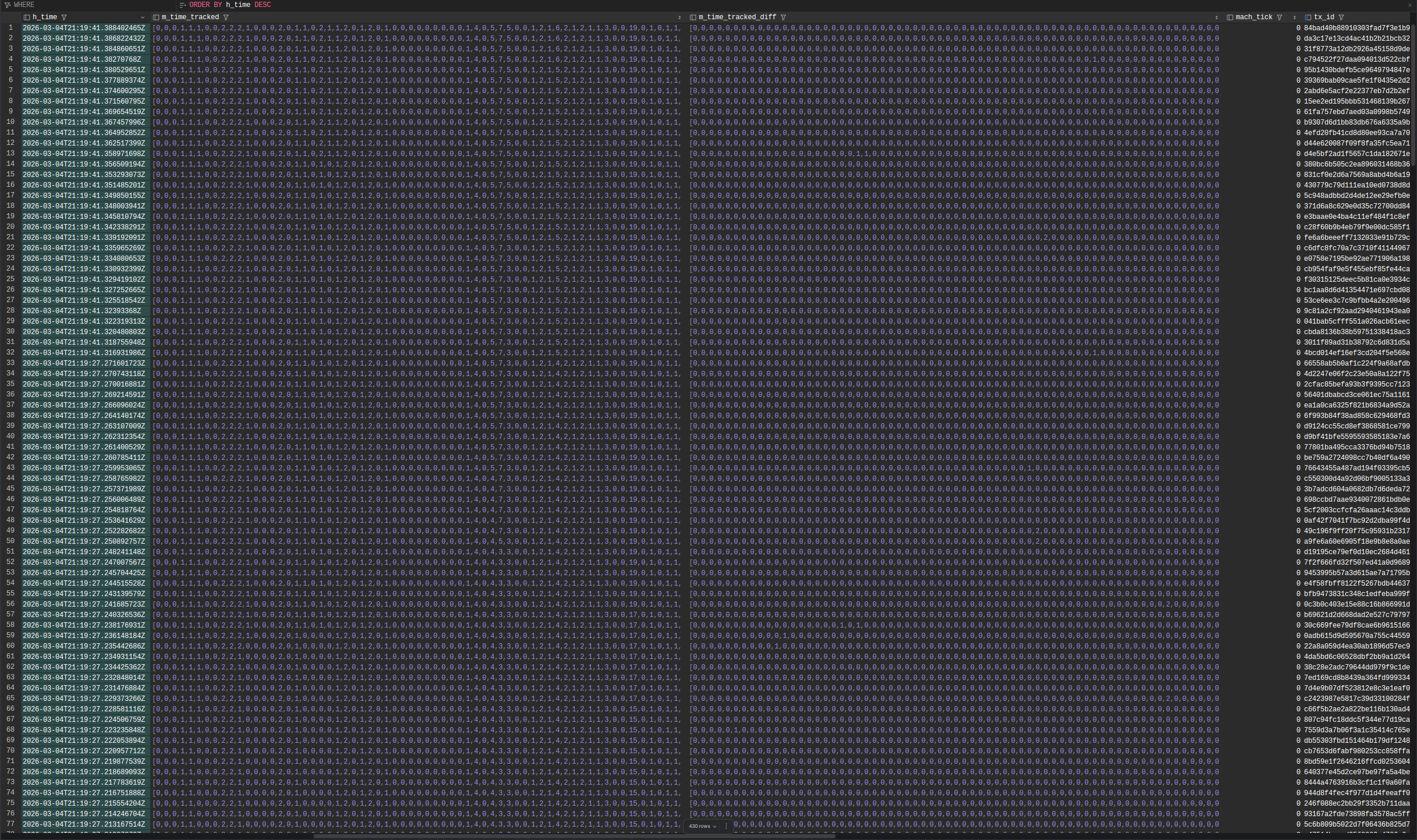Click the filter funnel on h_time column

(x=64, y=17)
